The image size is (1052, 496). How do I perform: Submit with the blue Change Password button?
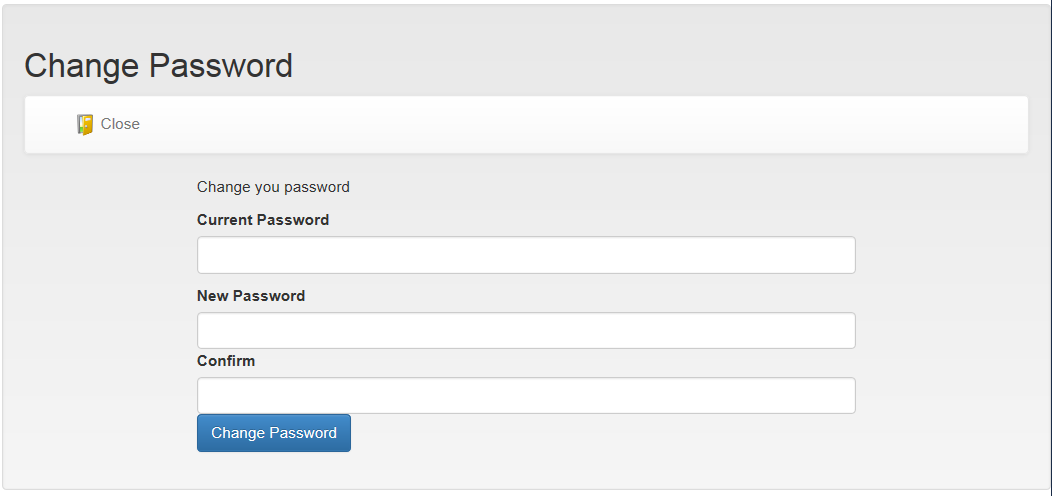(x=274, y=433)
